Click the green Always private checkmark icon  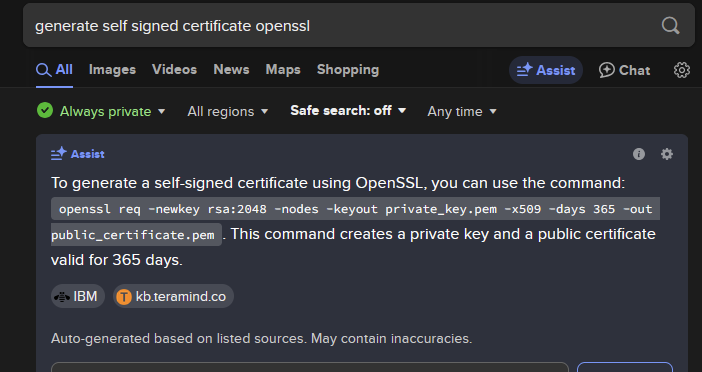[45, 110]
